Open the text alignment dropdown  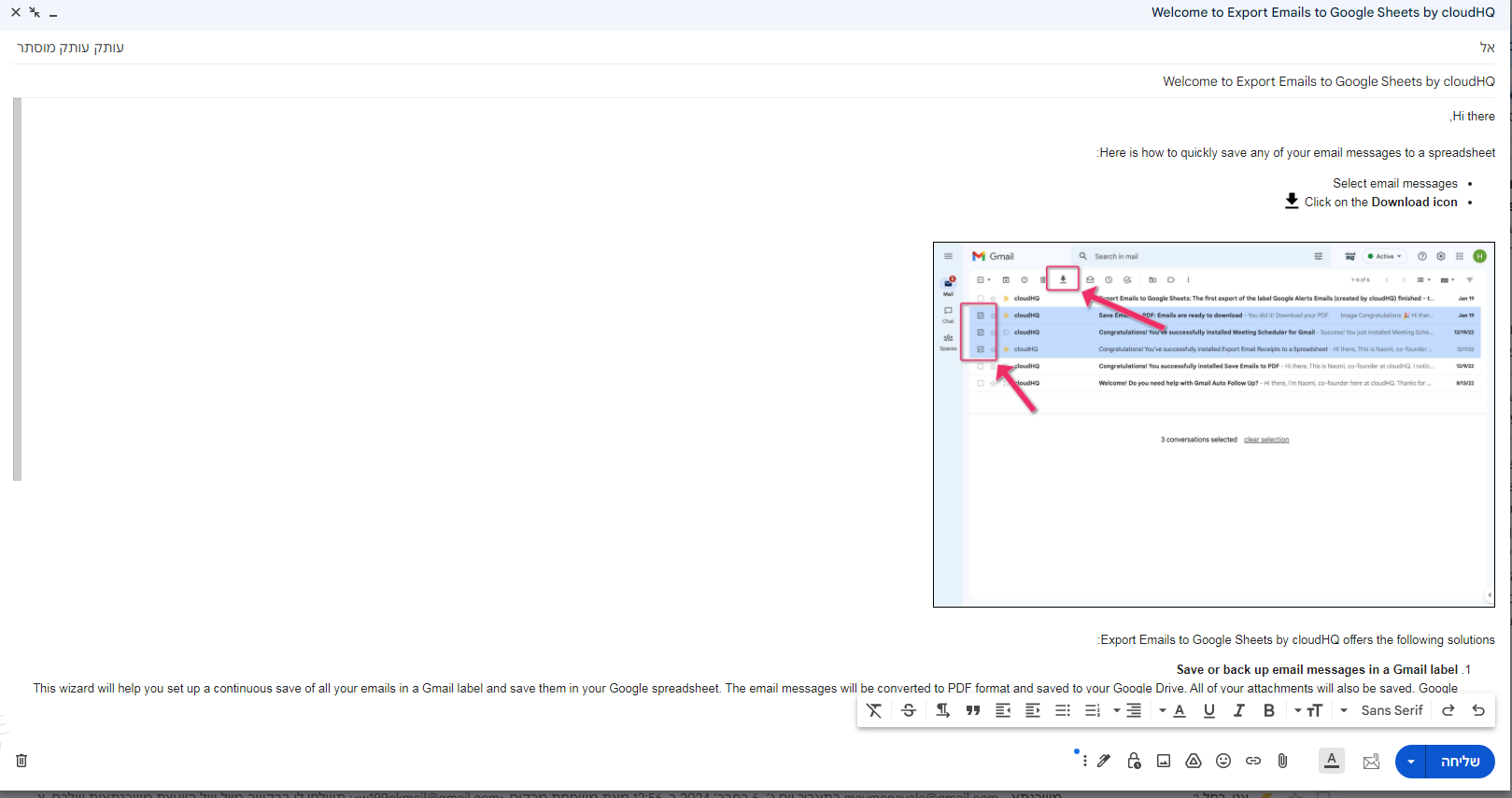tap(1127, 711)
